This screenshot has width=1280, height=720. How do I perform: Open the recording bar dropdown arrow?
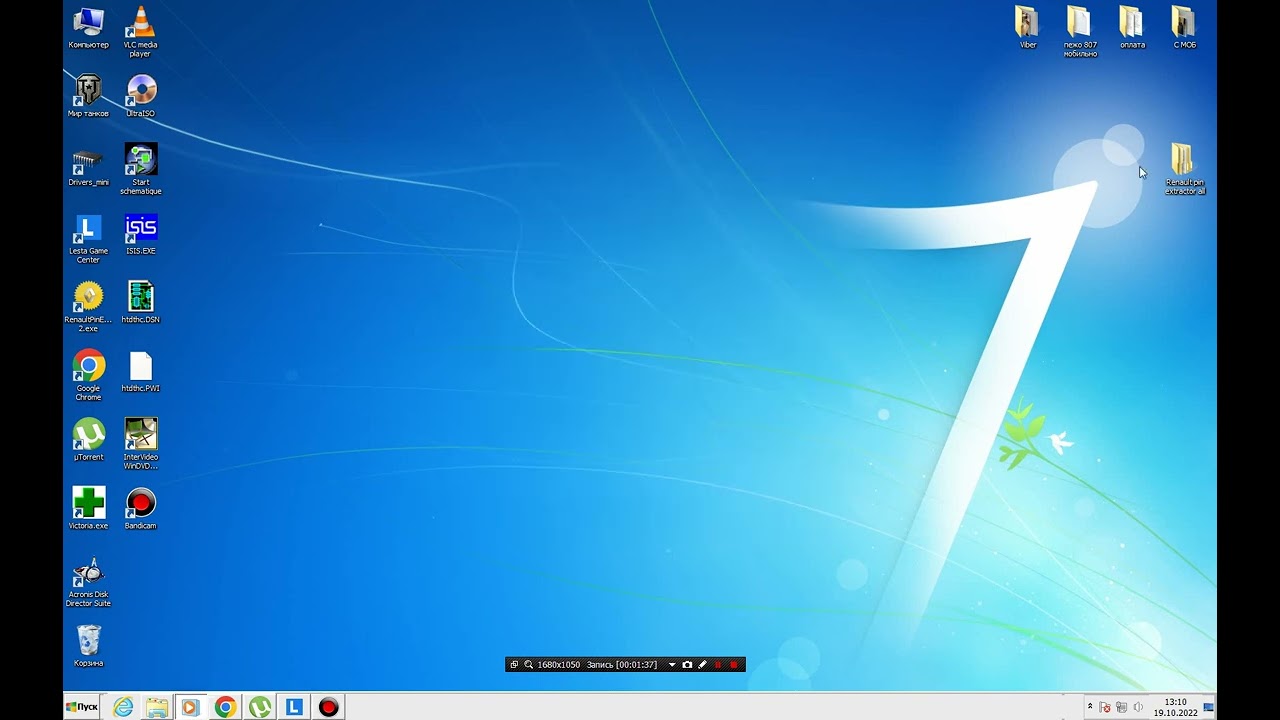click(672, 665)
